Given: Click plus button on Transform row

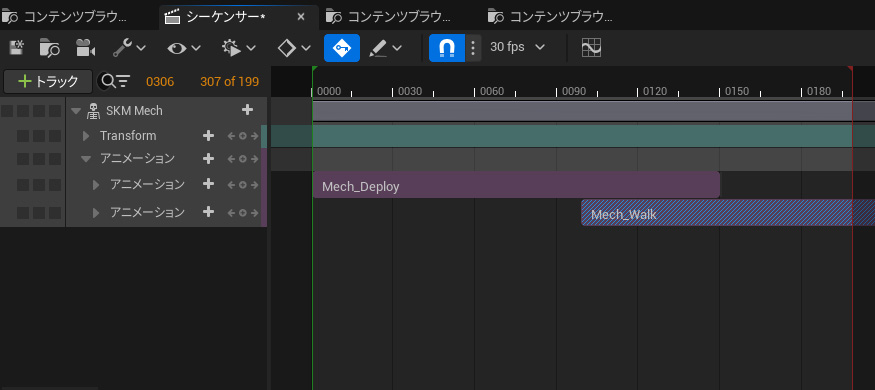Looking at the screenshot, I should coord(208,136).
